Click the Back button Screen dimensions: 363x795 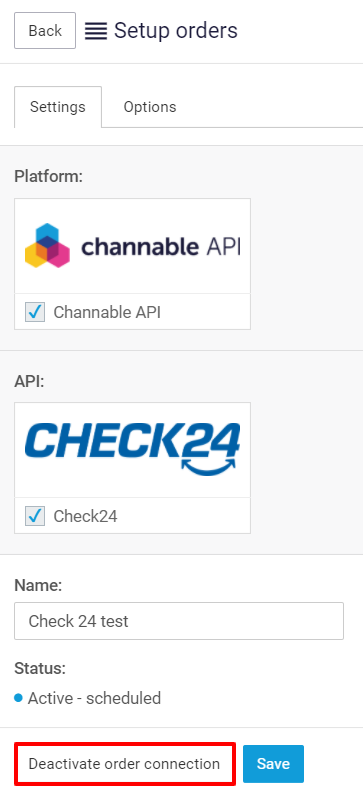[45, 31]
